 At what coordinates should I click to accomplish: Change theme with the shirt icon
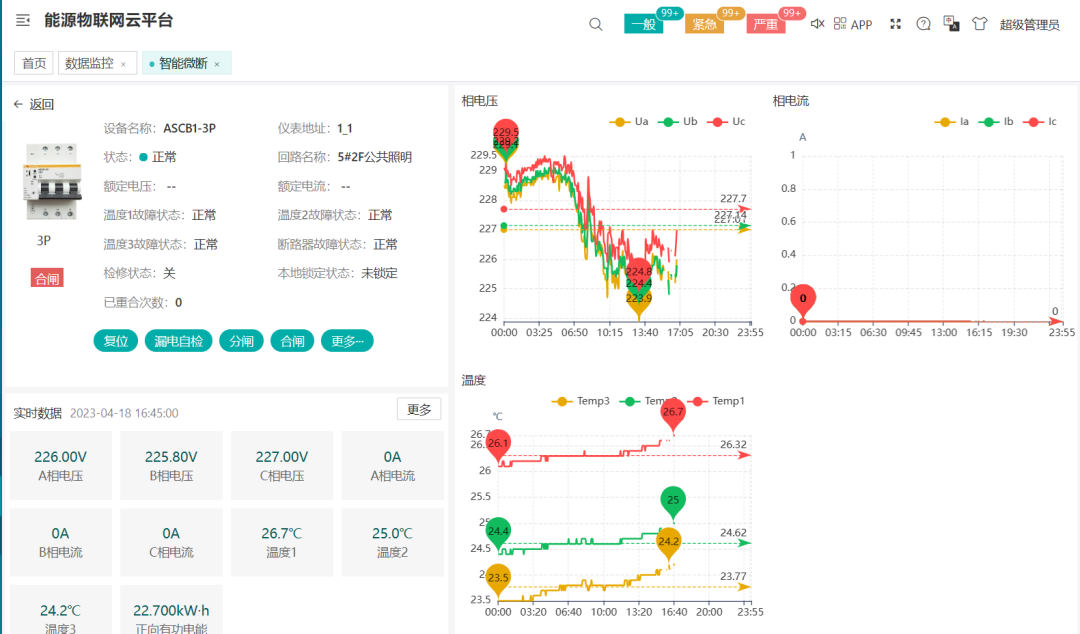point(979,23)
